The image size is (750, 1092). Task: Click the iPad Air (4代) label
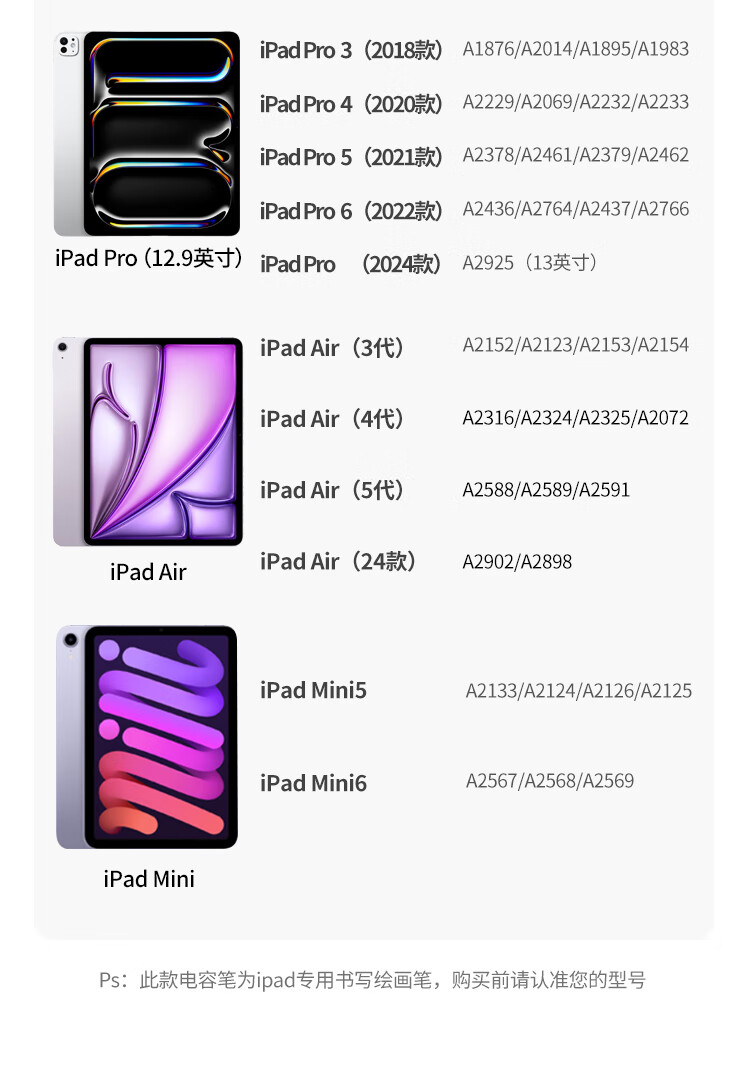click(331, 419)
